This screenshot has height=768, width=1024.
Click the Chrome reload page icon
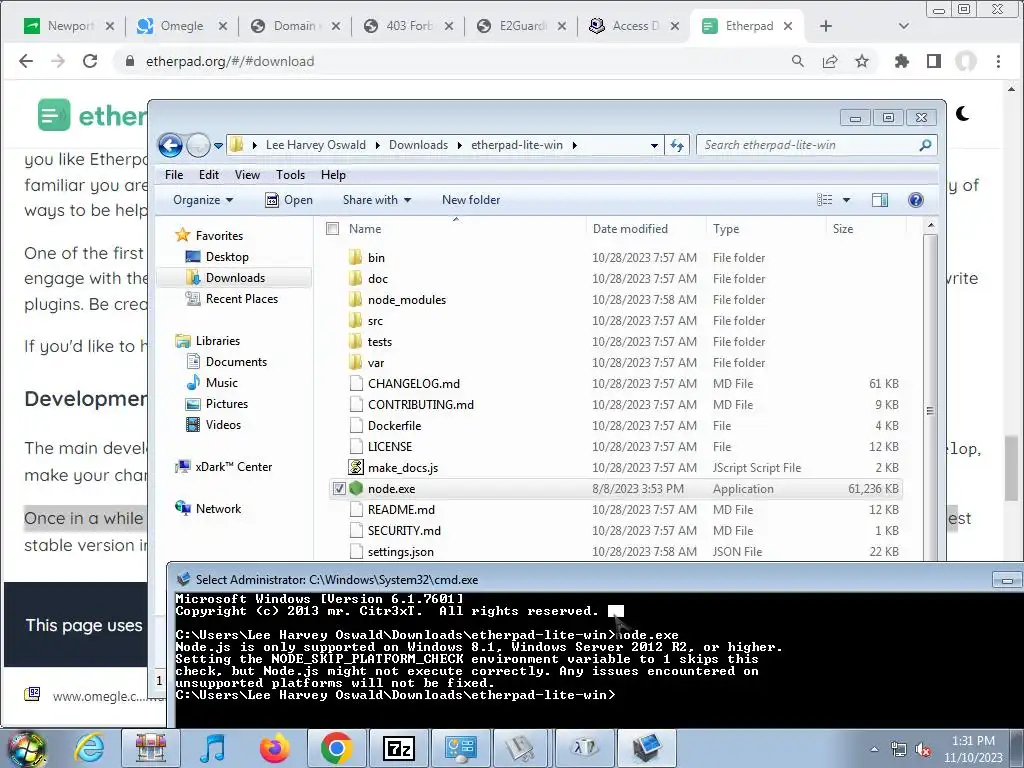(x=90, y=61)
